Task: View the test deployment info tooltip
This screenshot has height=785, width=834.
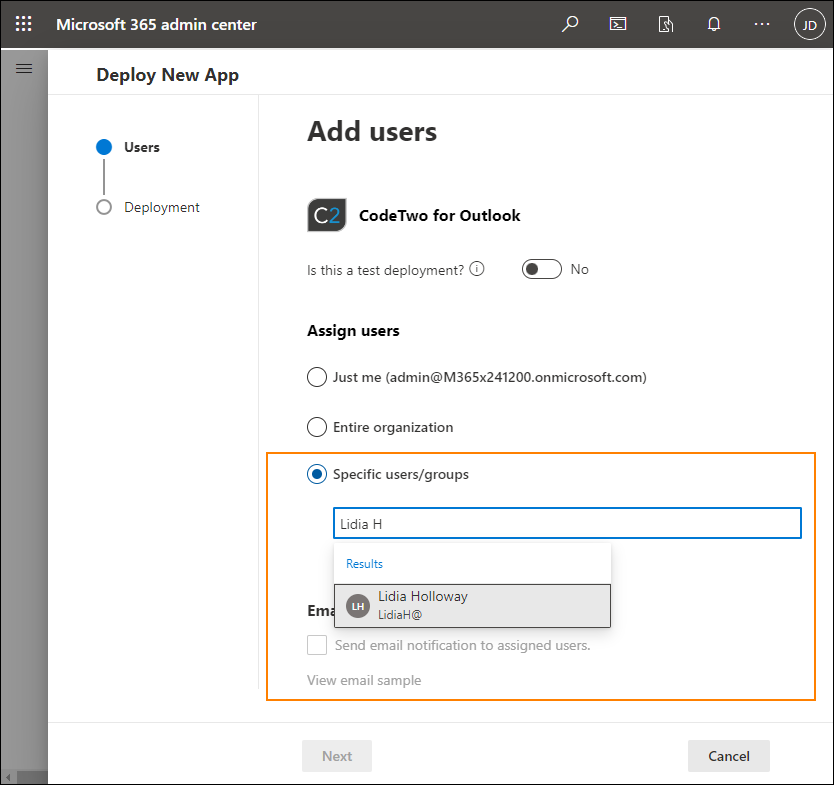Action: point(477,268)
